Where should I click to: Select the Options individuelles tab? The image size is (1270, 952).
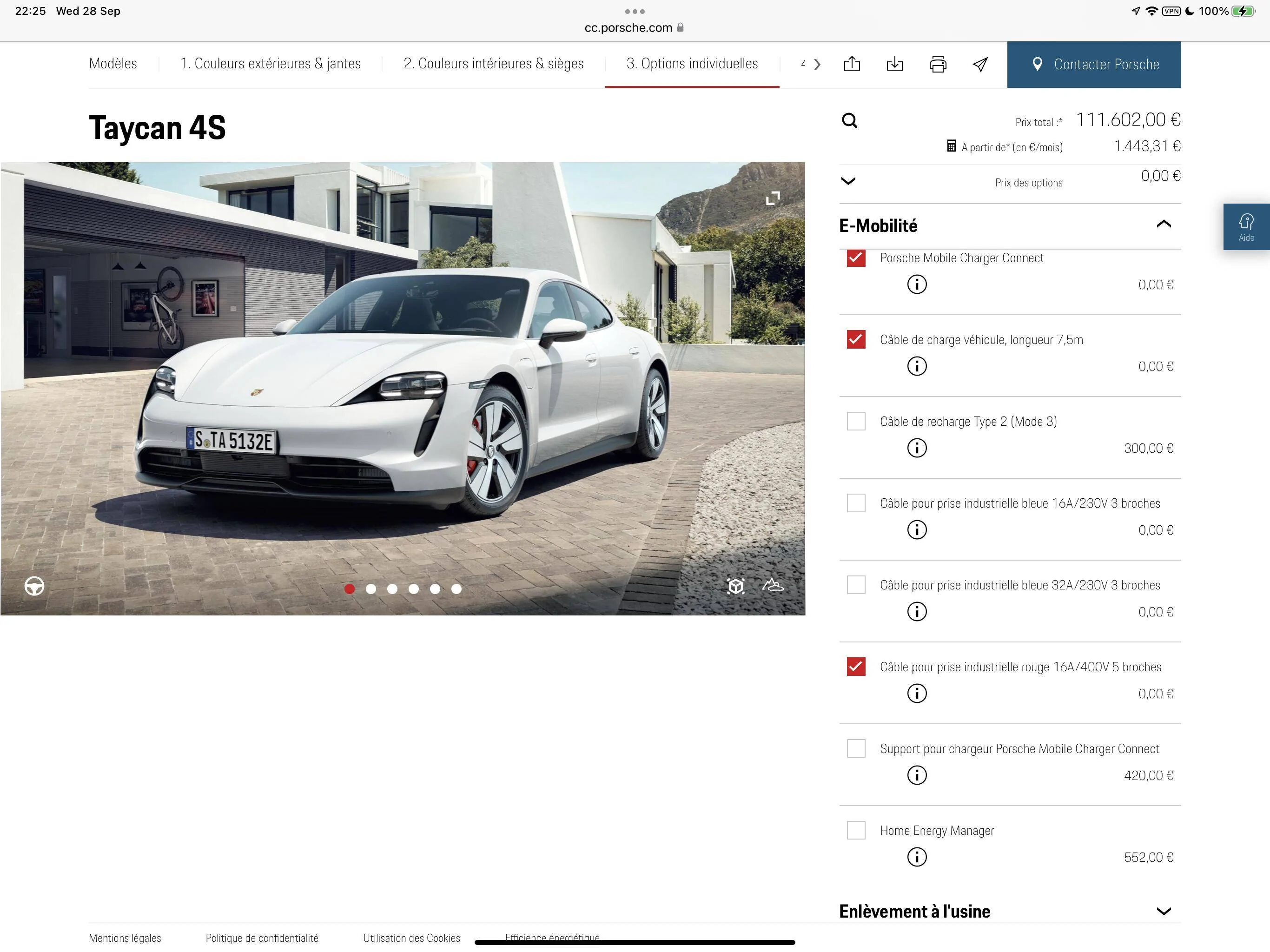pyautogui.click(x=692, y=63)
